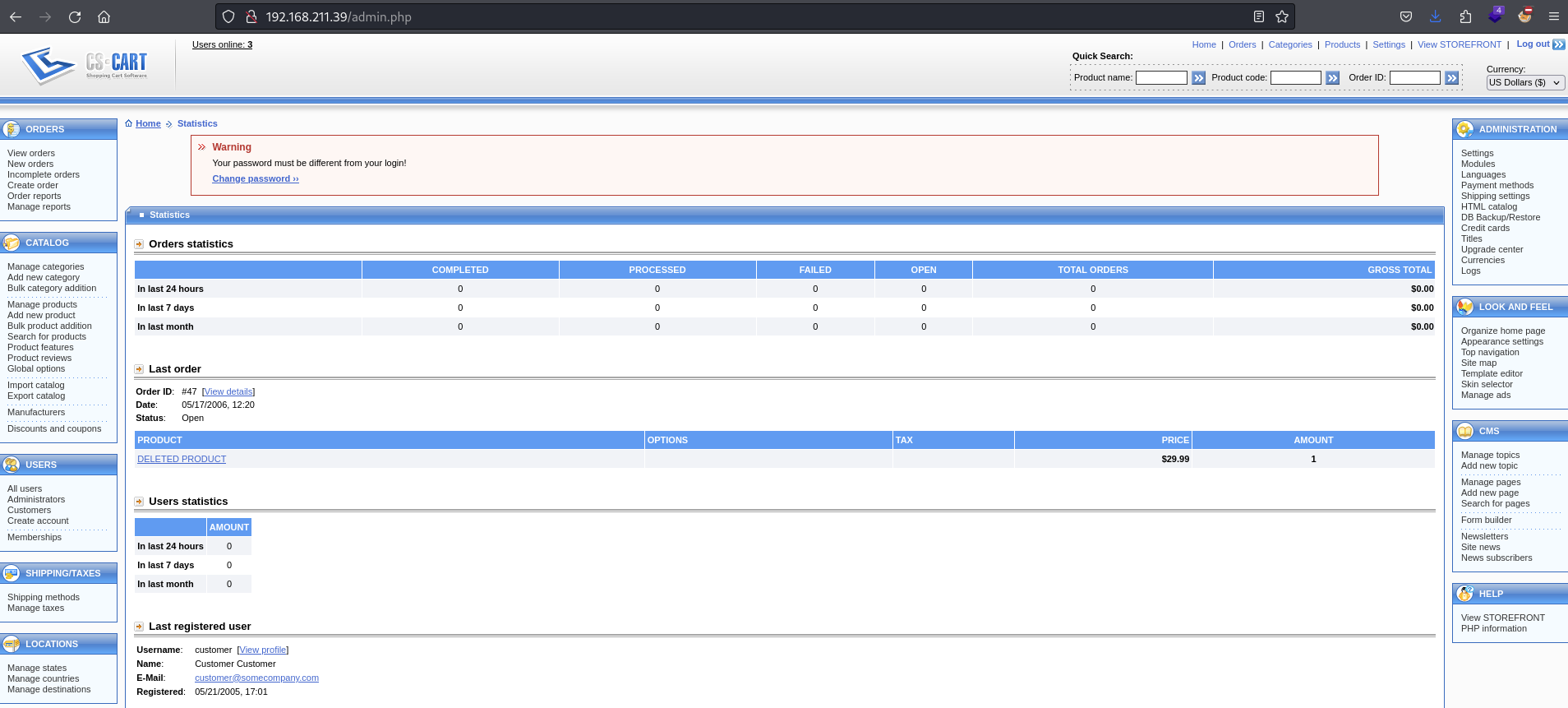This screenshot has height=708, width=1568.
Task: Collapse the Users statistics section
Action: [139, 502]
